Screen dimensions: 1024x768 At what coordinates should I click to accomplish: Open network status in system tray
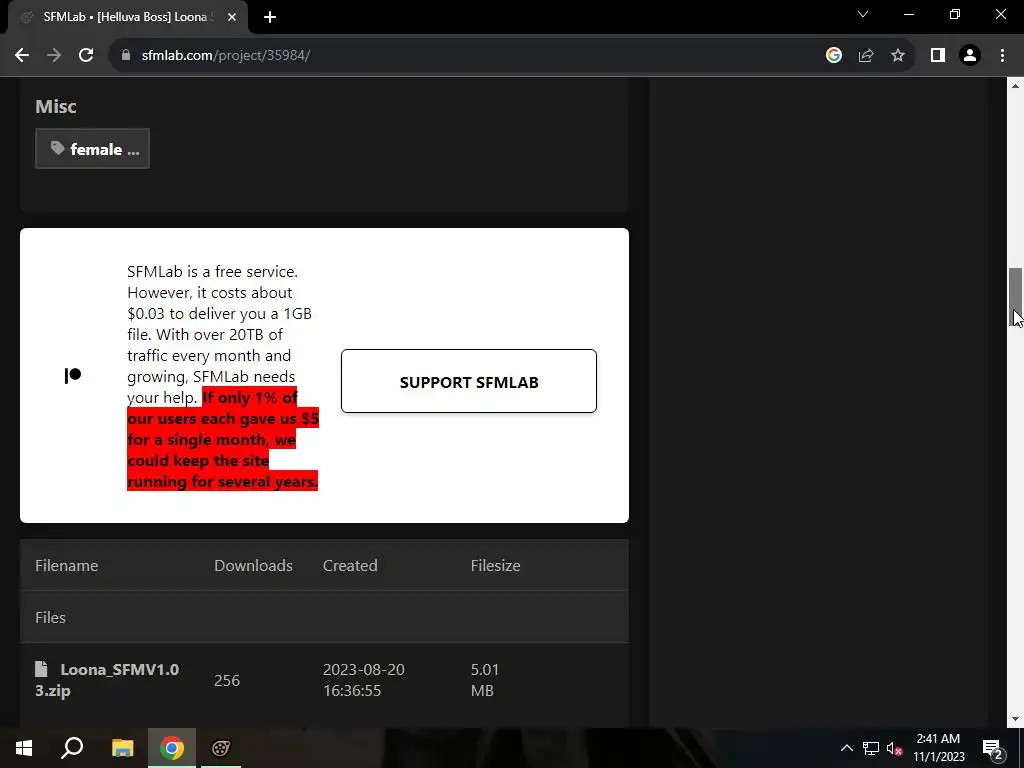(871, 748)
